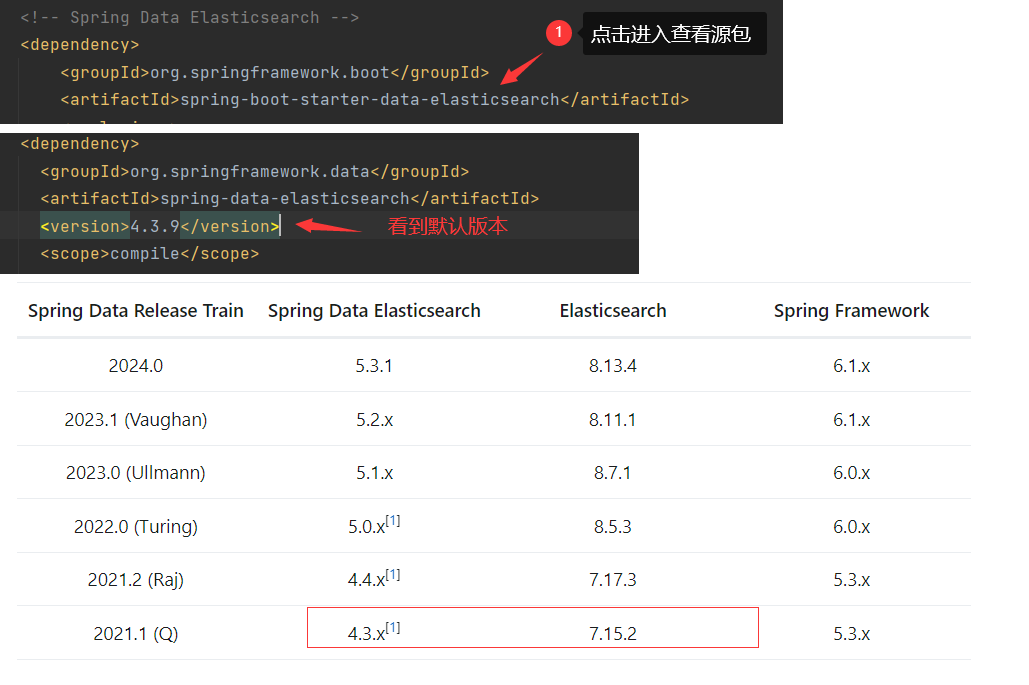
Task: Click the Elasticsearch 8.13.4 cell
Action: pyautogui.click(x=613, y=365)
